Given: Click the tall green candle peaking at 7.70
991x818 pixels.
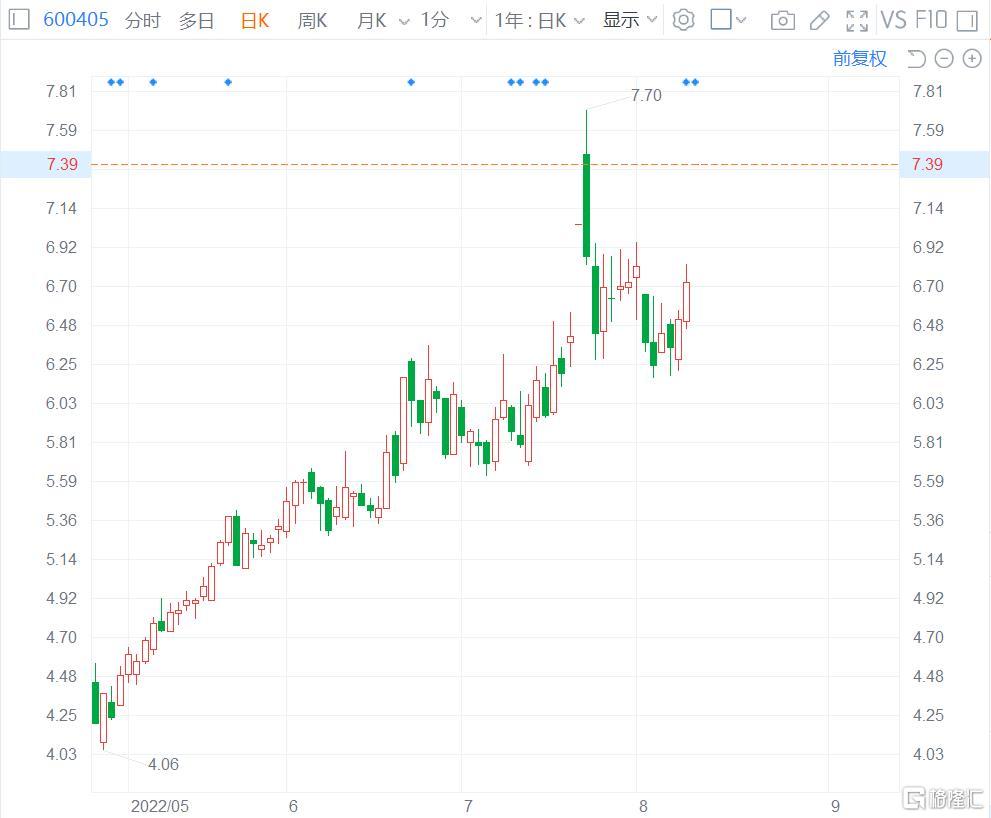Looking at the screenshot, I should pyautogui.click(x=587, y=205).
